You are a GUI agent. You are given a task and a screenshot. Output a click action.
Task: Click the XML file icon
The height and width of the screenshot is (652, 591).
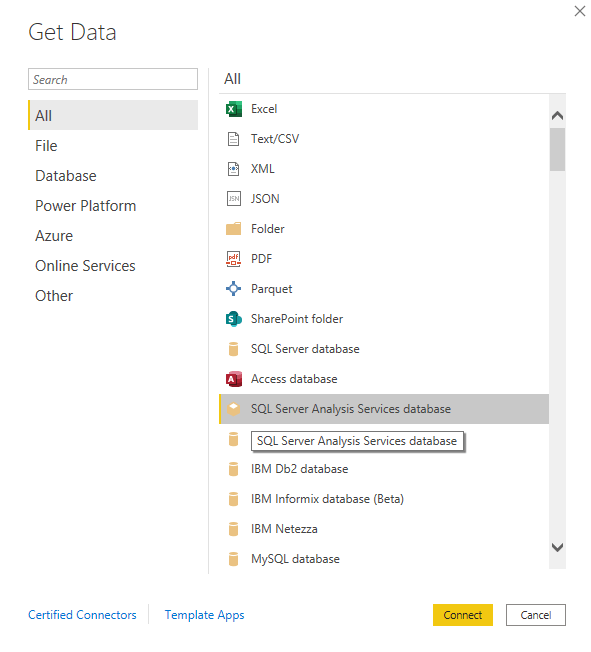click(233, 169)
